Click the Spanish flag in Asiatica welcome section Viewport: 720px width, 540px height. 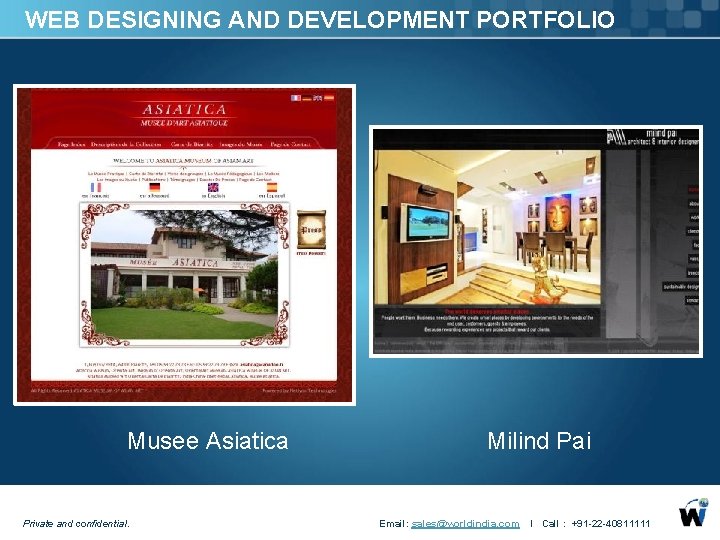(272, 187)
